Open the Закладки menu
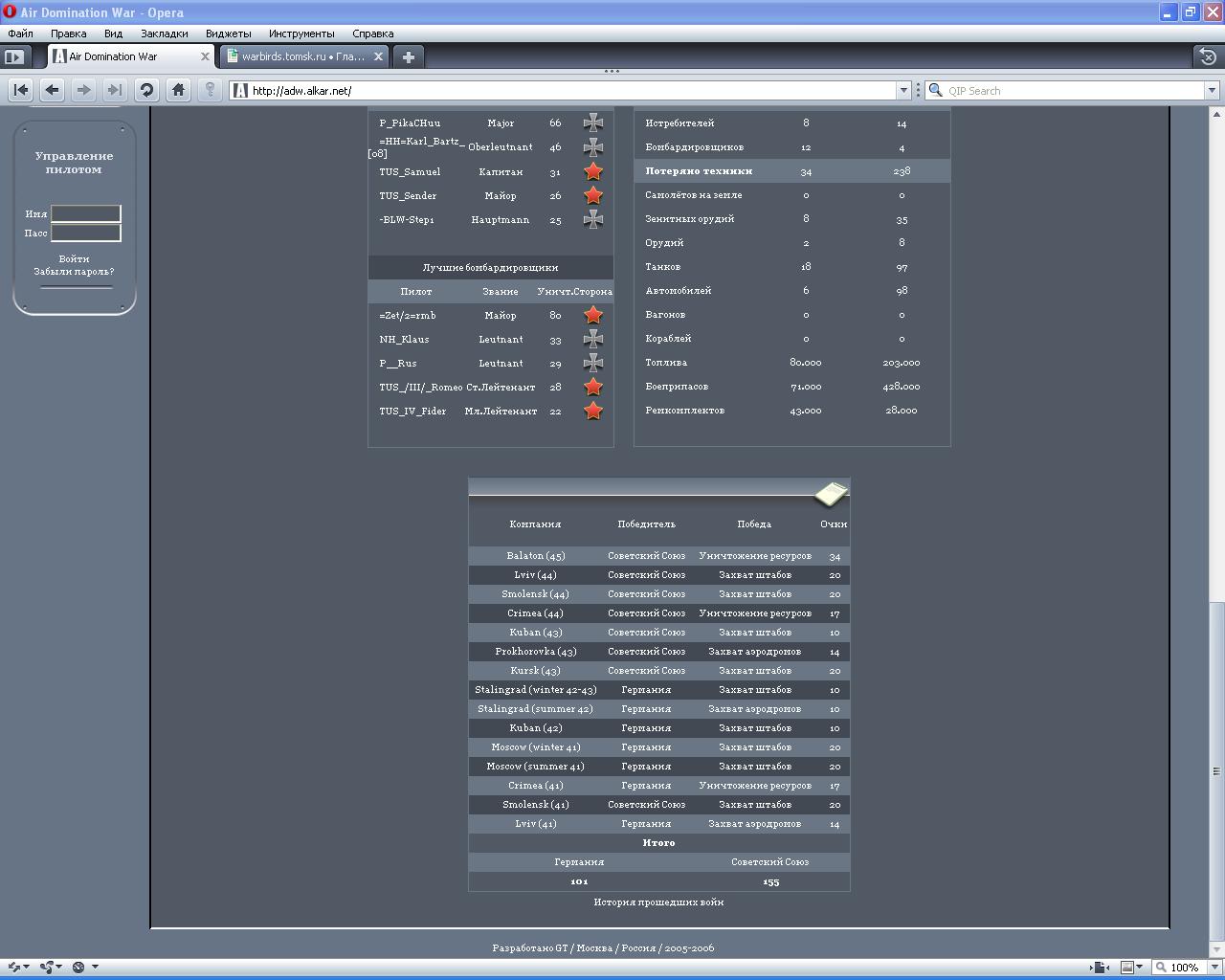This screenshot has width=1225, height=980. coord(164,33)
